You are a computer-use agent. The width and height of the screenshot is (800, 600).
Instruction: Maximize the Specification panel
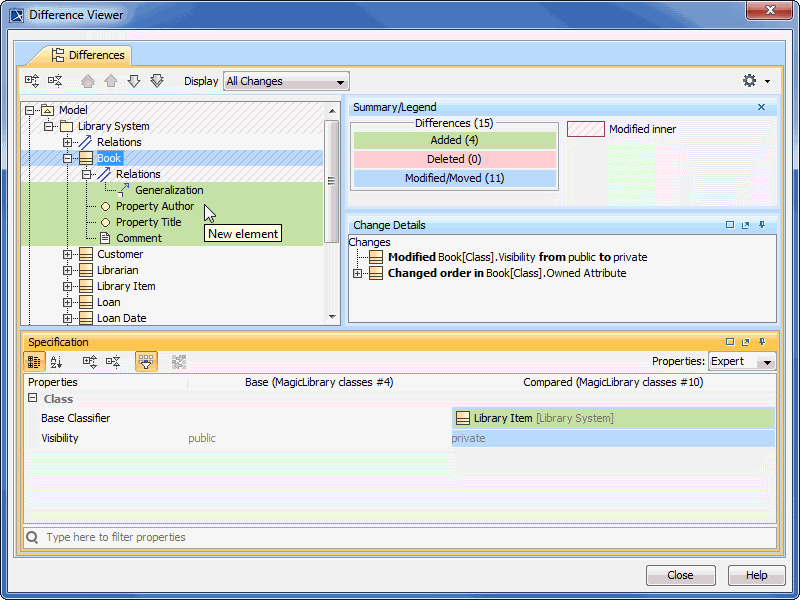click(x=730, y=342)
